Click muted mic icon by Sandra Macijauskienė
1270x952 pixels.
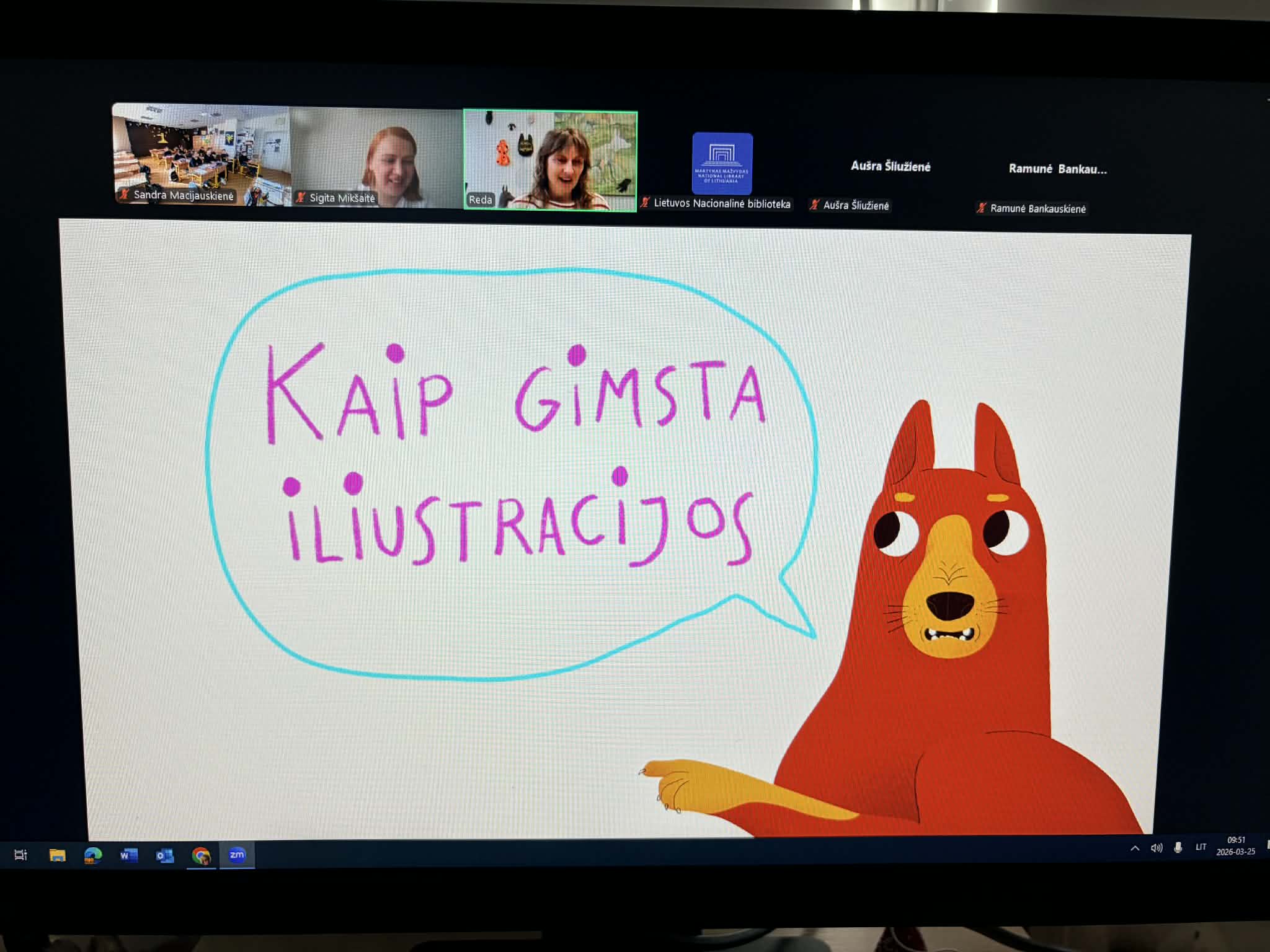tap(125, 195)
